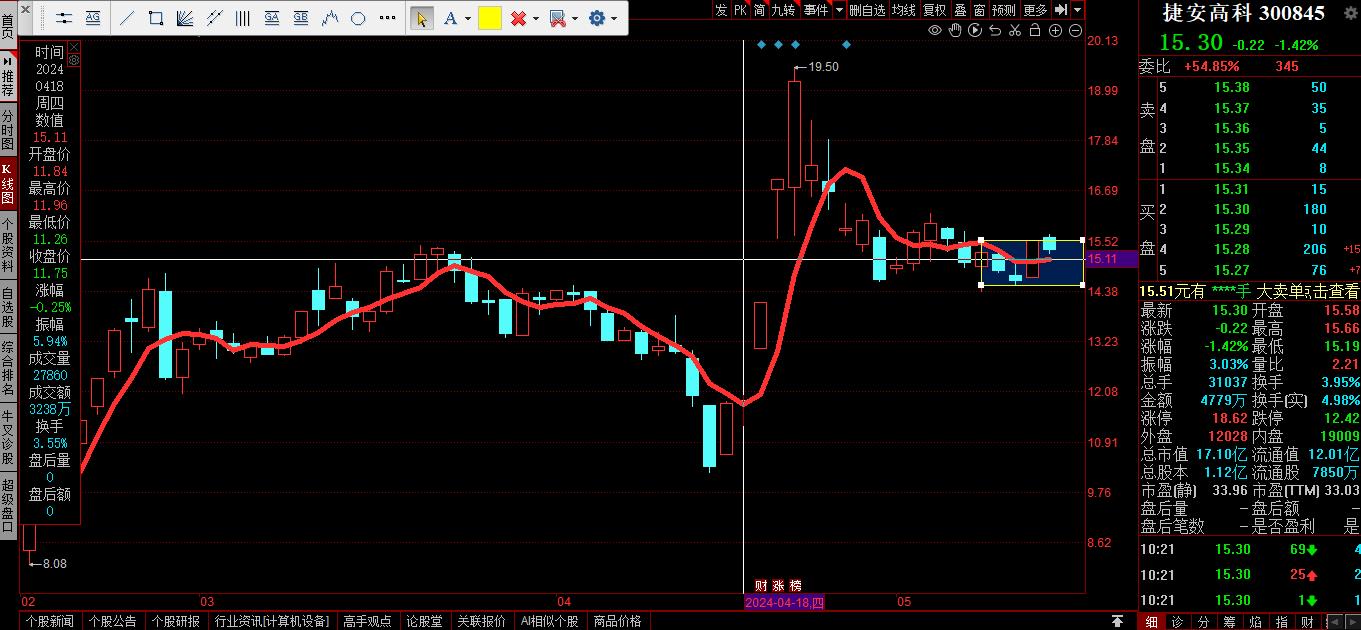Select the rectangle drawing tool

(x=156, y=18)
